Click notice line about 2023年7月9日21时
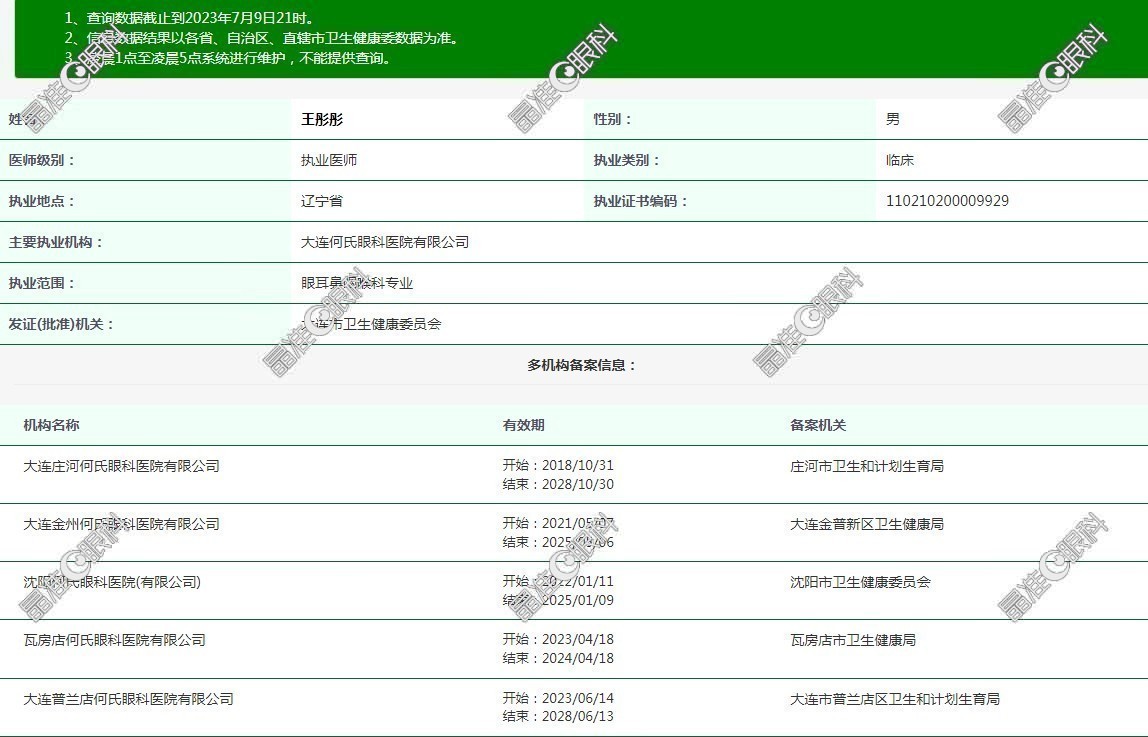Viewport: 1148px width, 737px height. tap(190, 18)
